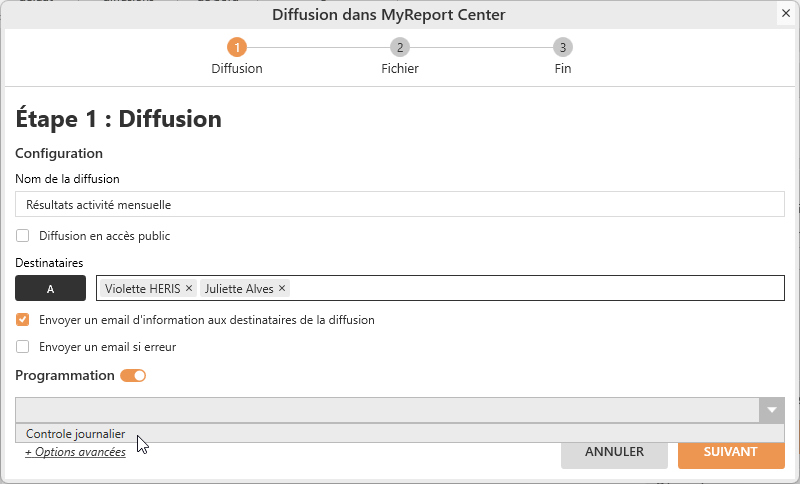Go to the Fin step label
The width and height of the screenshot is (800, 484).
(x=563, y=69)
